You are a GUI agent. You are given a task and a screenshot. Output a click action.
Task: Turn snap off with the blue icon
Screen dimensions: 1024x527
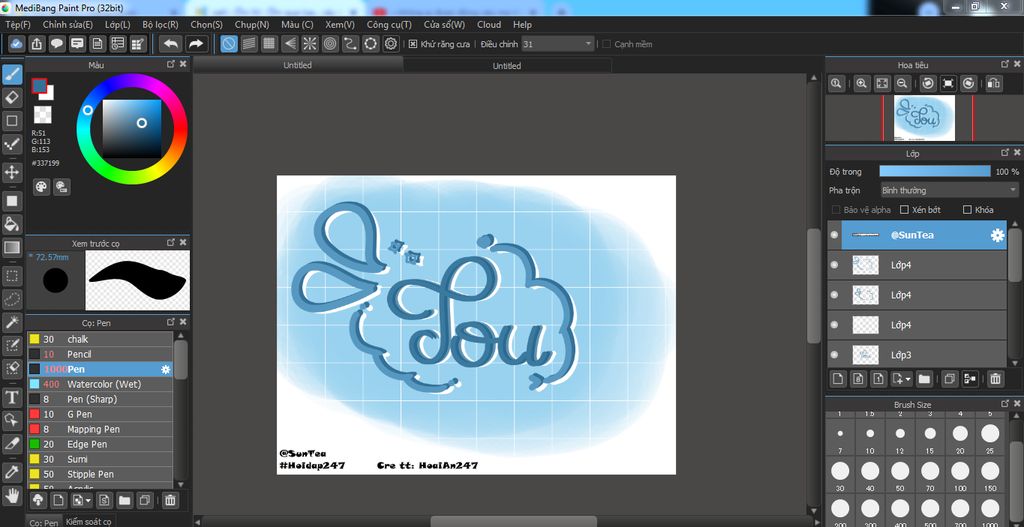click(x=229, y=44)
